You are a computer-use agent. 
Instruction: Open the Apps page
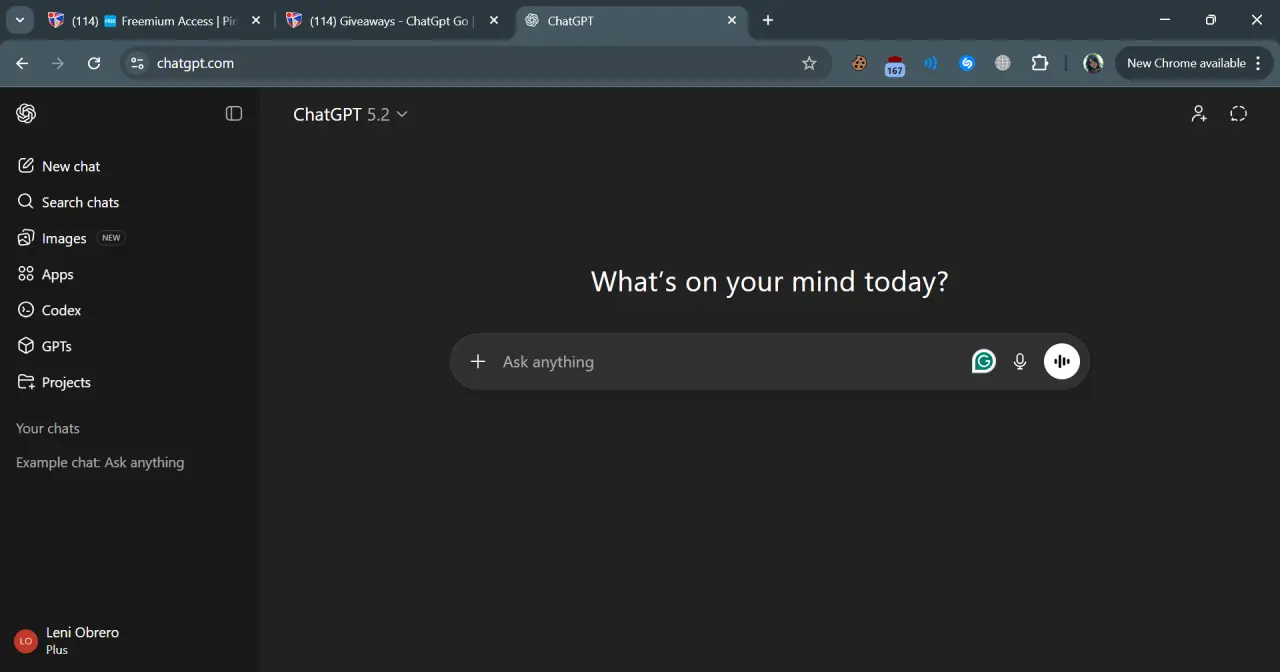coord(128,274)
